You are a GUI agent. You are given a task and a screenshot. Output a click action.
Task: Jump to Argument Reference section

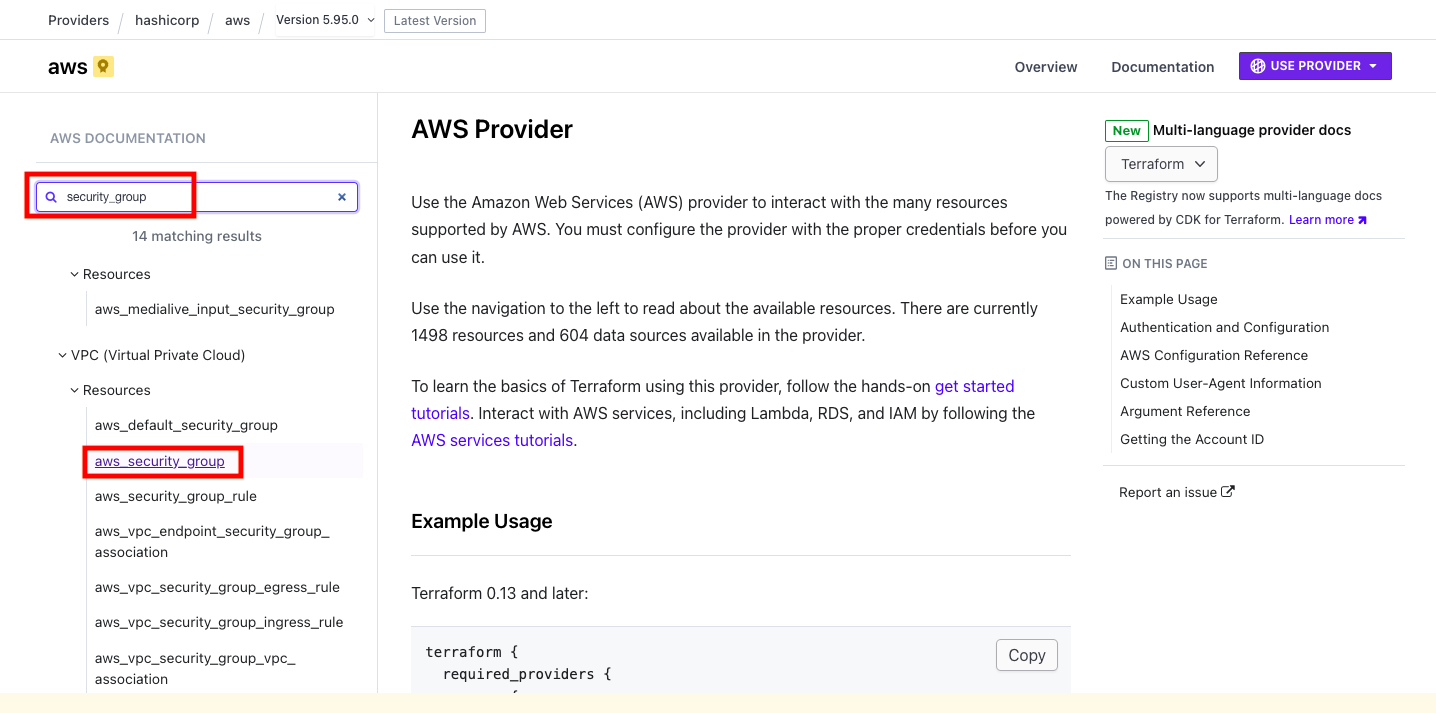(x=1185, y=411)
